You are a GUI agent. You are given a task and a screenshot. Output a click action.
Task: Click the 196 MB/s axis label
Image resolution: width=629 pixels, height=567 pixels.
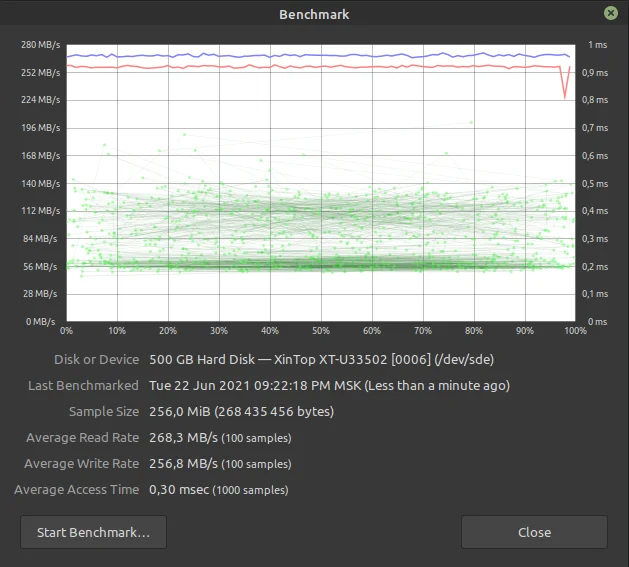coord(41,128)
